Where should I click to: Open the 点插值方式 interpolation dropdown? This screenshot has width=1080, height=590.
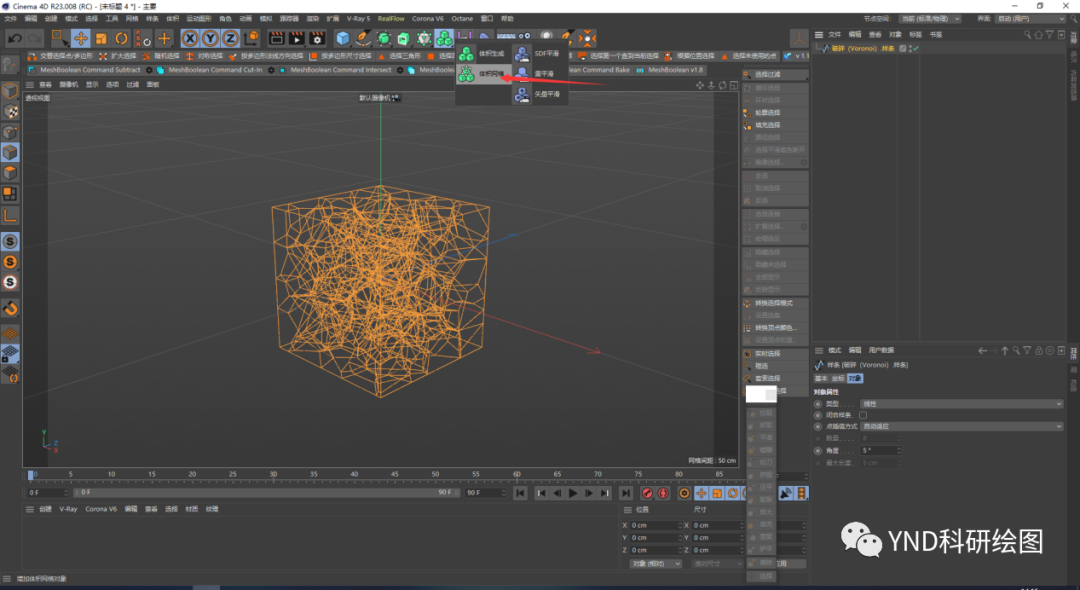coord(962,427)
